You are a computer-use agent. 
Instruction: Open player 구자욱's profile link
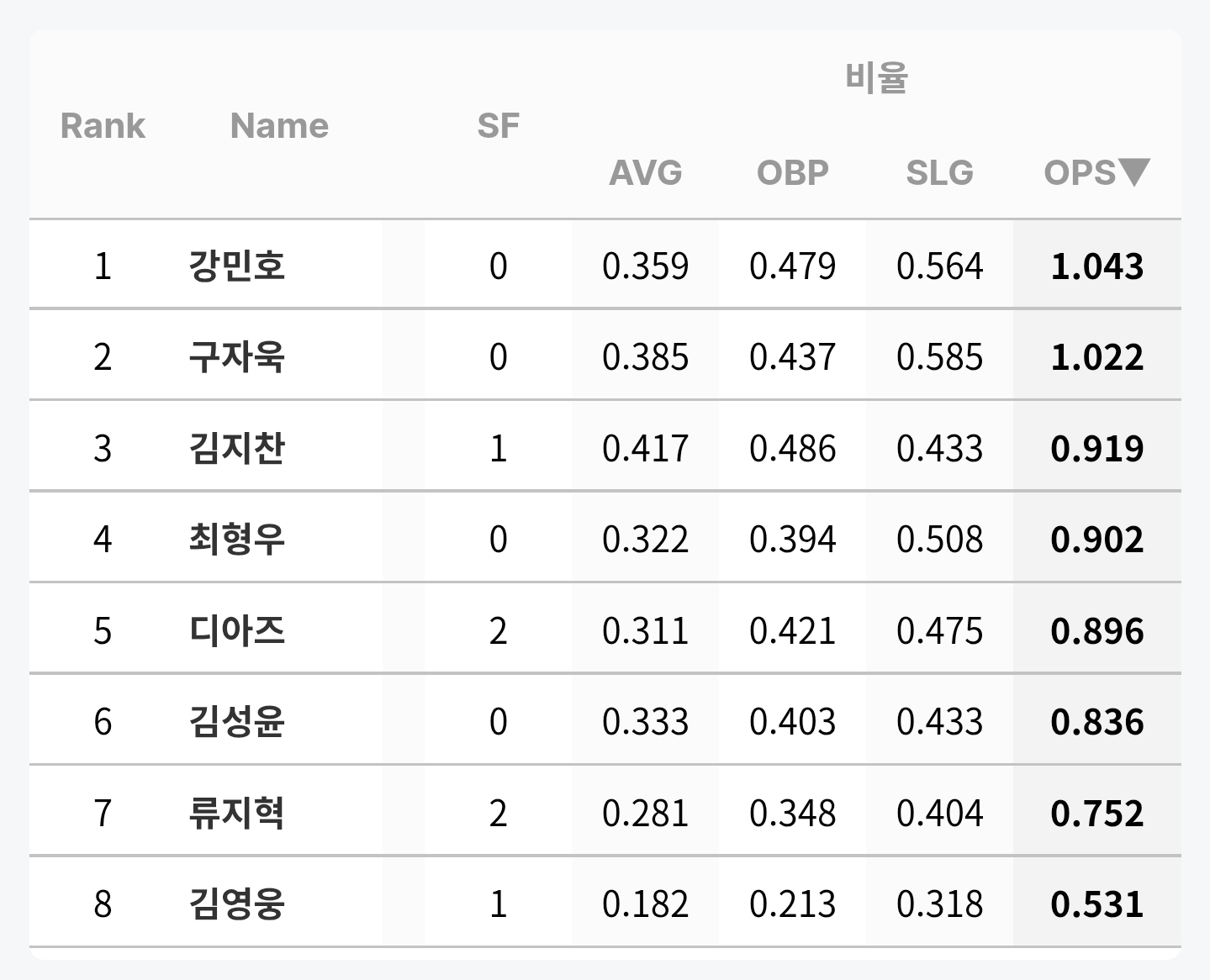(x=237, y=356)
